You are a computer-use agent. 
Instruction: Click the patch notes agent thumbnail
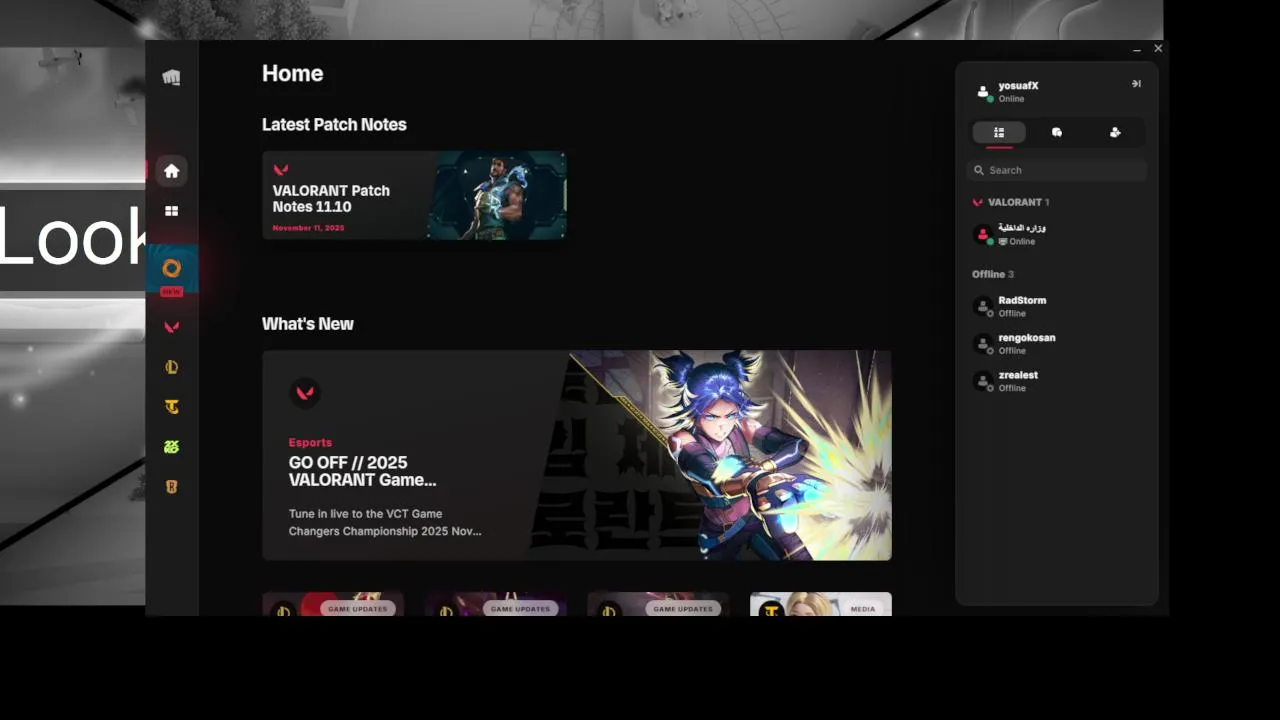click(x=497, y=195)
